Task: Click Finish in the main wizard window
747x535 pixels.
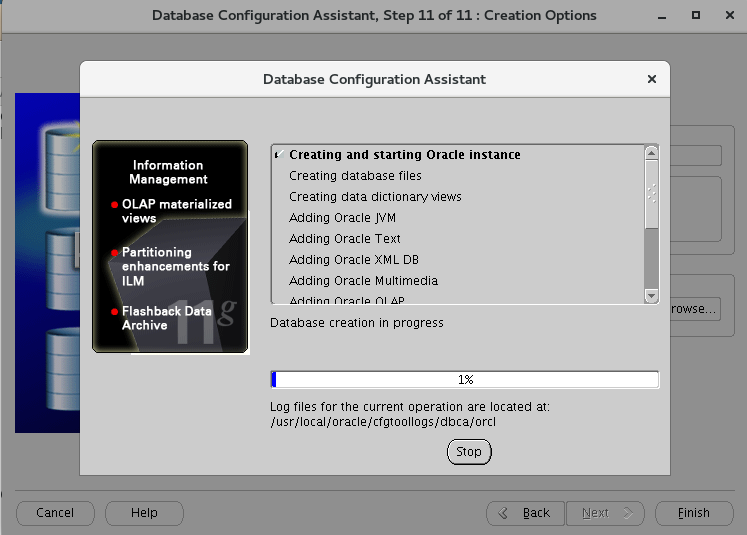Action: (694, 513)
